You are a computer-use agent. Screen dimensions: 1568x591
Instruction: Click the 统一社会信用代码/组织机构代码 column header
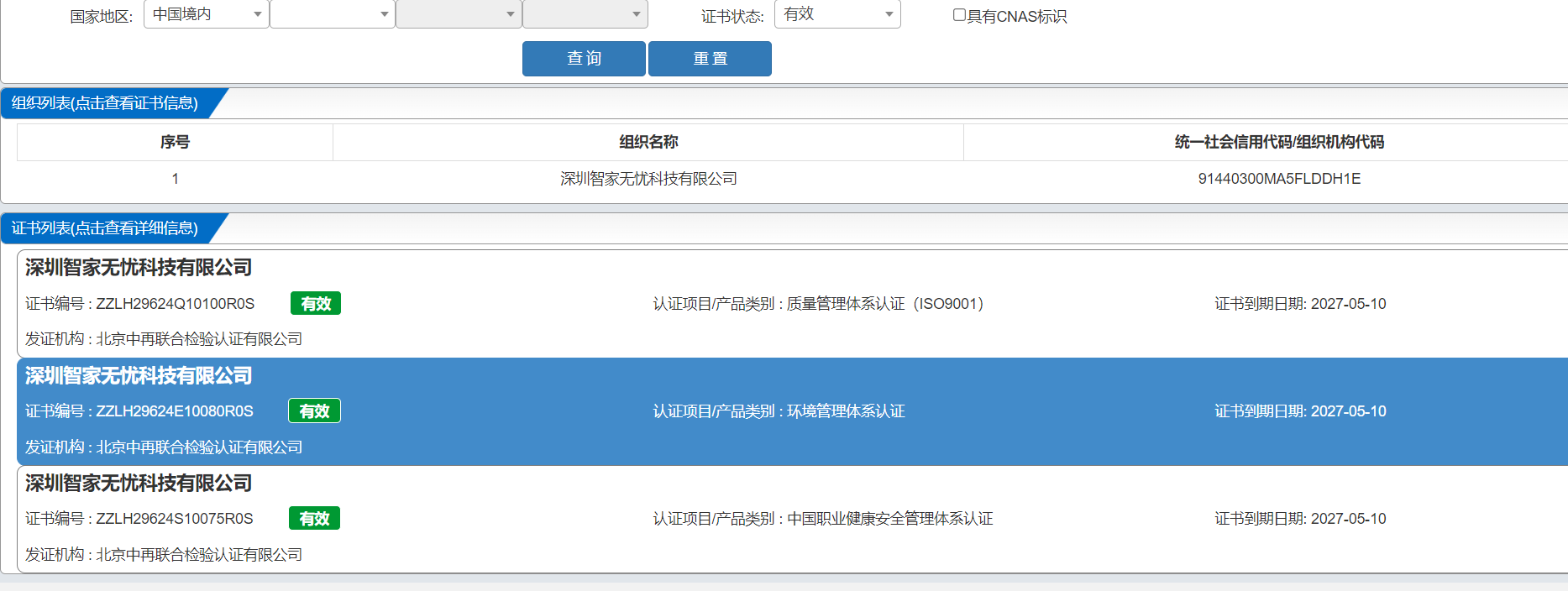click(x=1279, y=142)
